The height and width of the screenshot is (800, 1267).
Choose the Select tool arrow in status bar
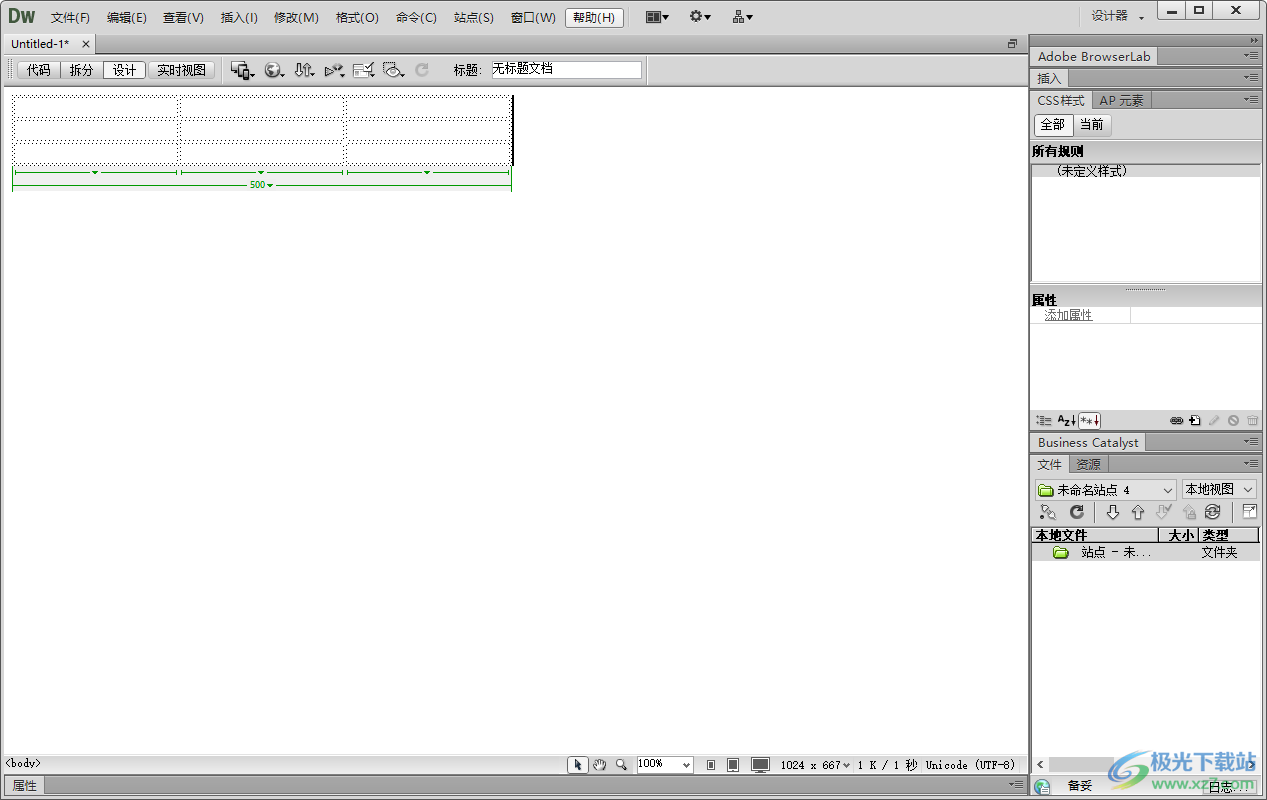[578, 764]
